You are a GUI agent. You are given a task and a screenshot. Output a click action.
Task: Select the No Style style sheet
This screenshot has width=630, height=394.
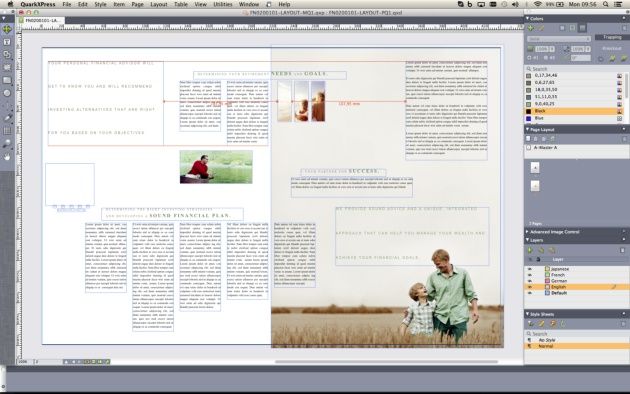point(577,340)
